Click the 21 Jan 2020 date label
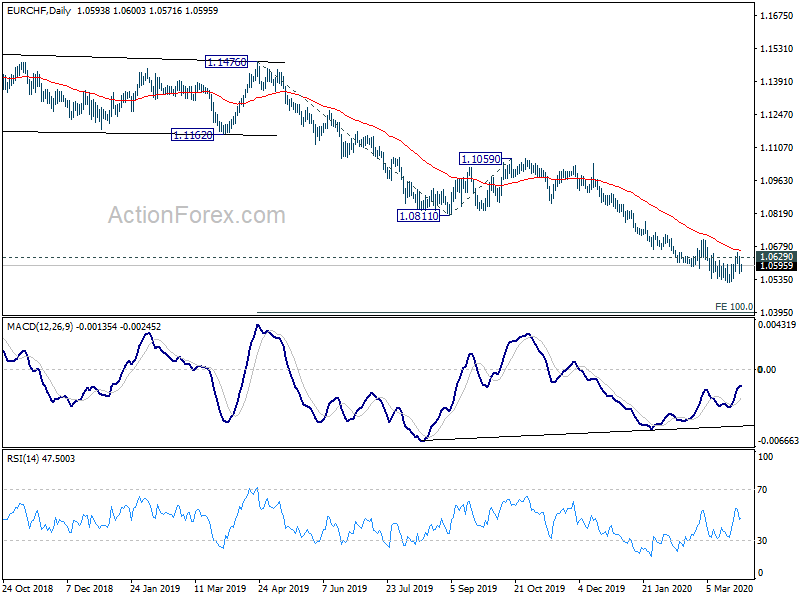This screenshot has width=800, height=600. coord(667,588)
